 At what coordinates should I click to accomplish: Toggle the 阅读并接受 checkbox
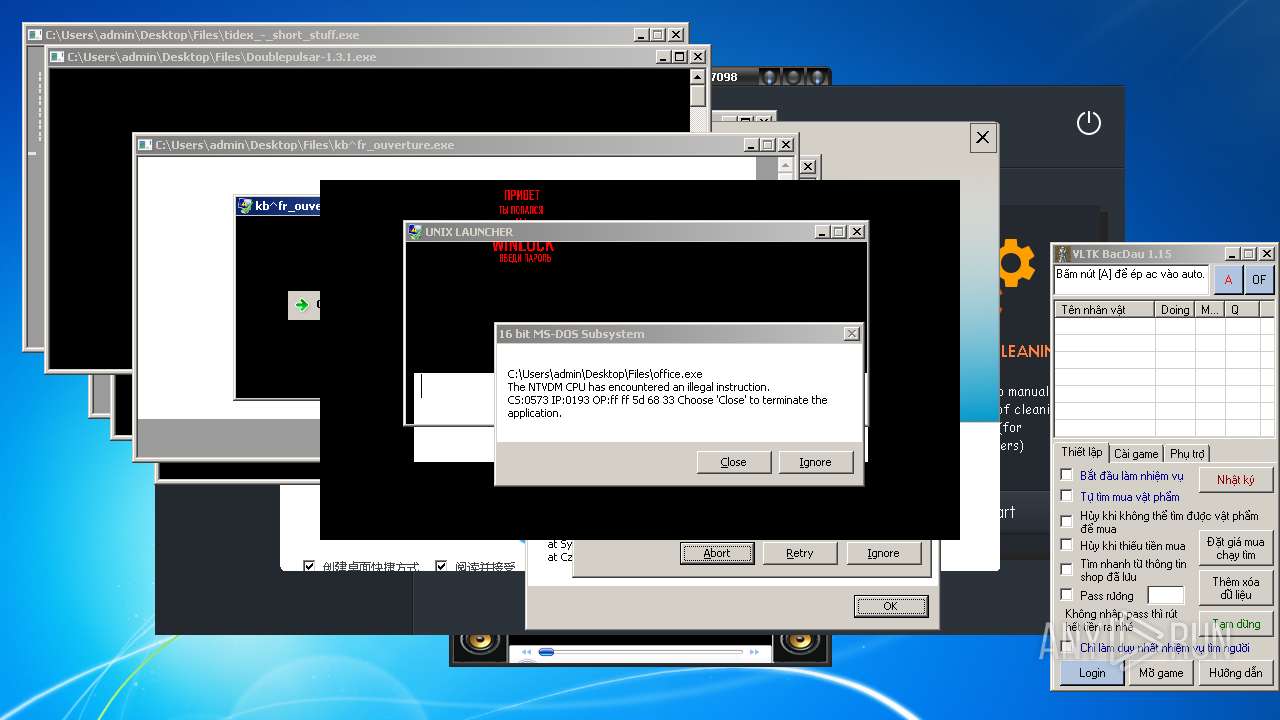[441, 566]
